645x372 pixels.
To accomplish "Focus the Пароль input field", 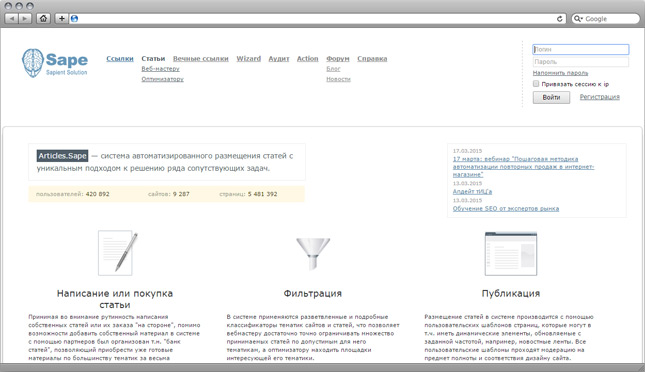I will pos(580,62).
